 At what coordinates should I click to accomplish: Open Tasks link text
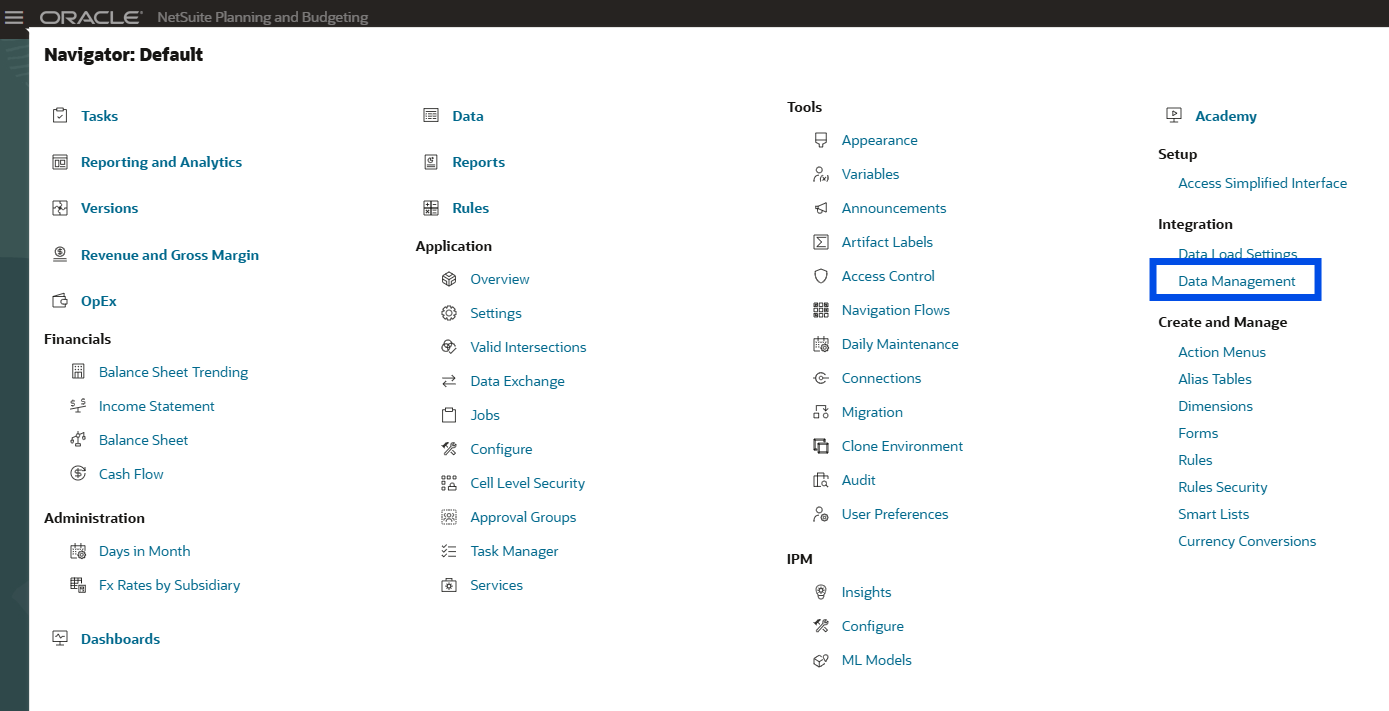[x=99, y=116]
